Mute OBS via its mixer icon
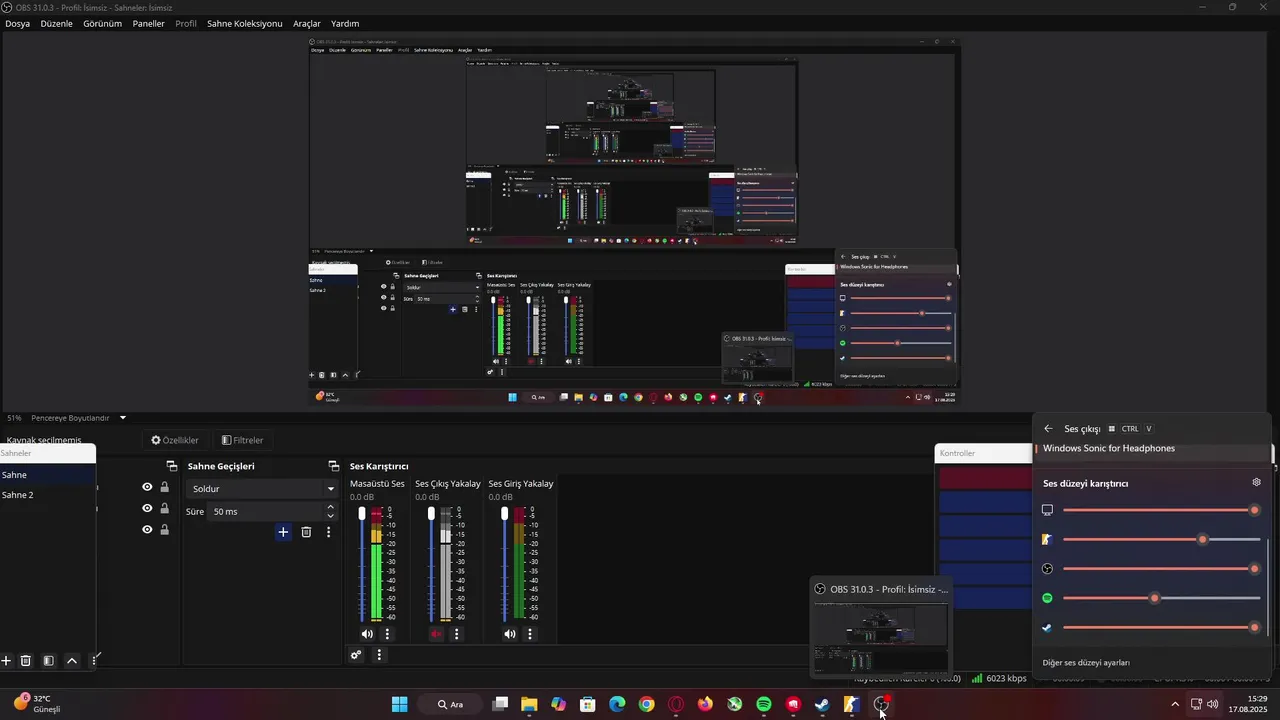The height and width of the screenshot is (720, 1280). coord(1047,569)
